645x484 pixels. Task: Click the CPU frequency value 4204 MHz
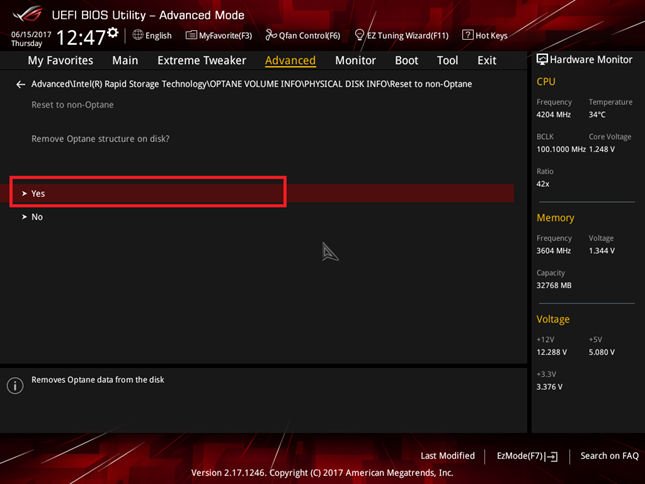click(553, 115)
